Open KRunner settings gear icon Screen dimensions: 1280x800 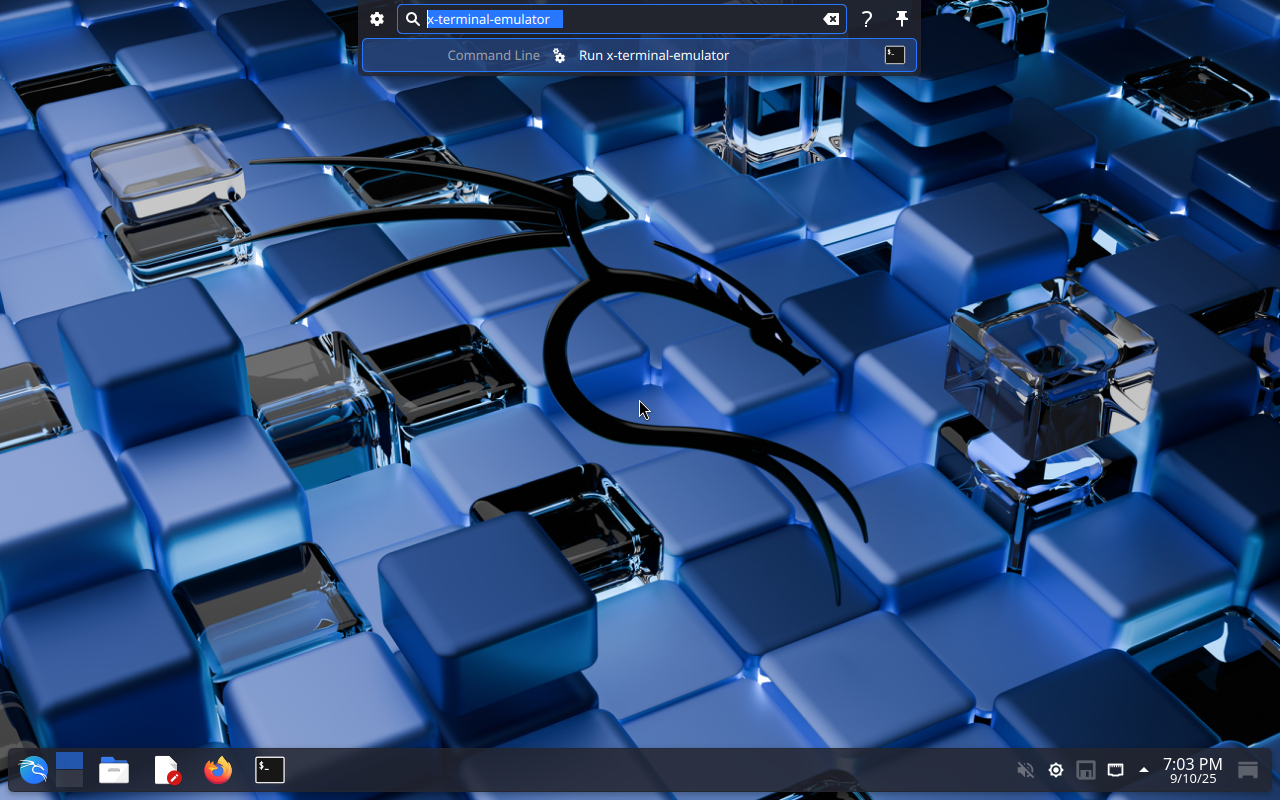tap(377, 19)
